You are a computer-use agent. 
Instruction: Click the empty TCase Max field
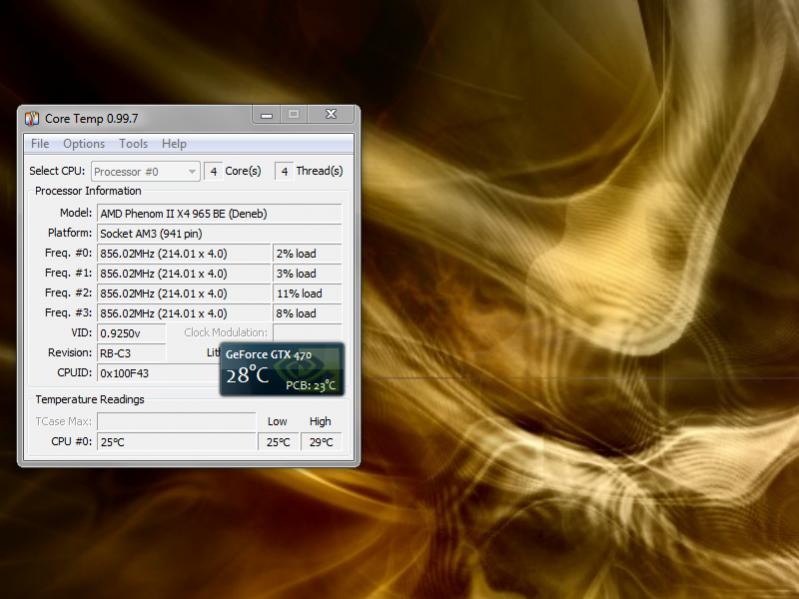[176, 421]
